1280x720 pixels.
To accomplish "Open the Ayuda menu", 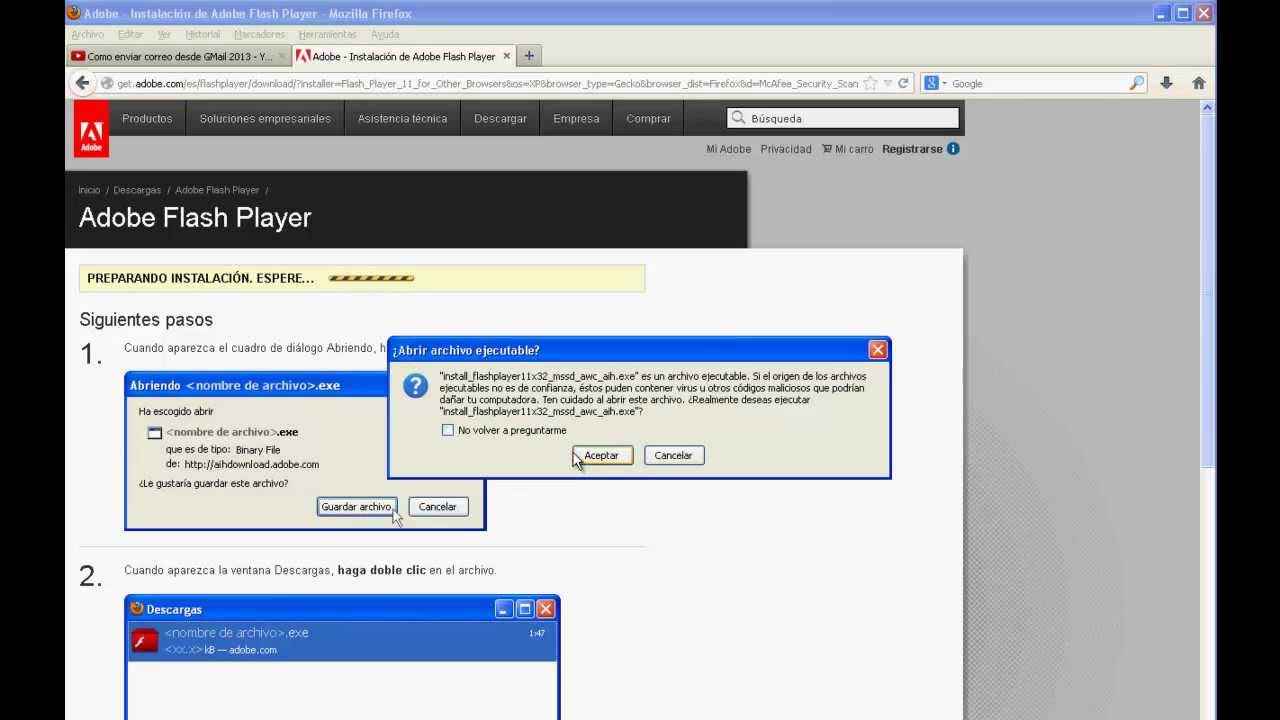I will [x=385, y=34].
